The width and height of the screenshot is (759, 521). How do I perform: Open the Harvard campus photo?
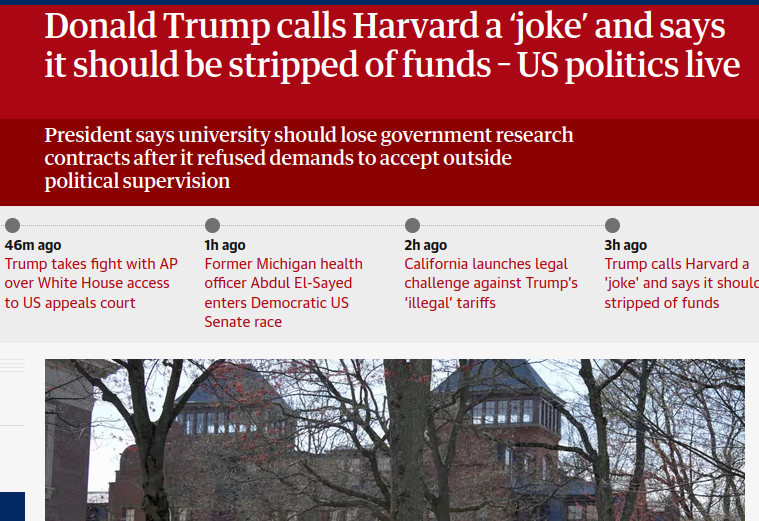(x=395, y=440)
